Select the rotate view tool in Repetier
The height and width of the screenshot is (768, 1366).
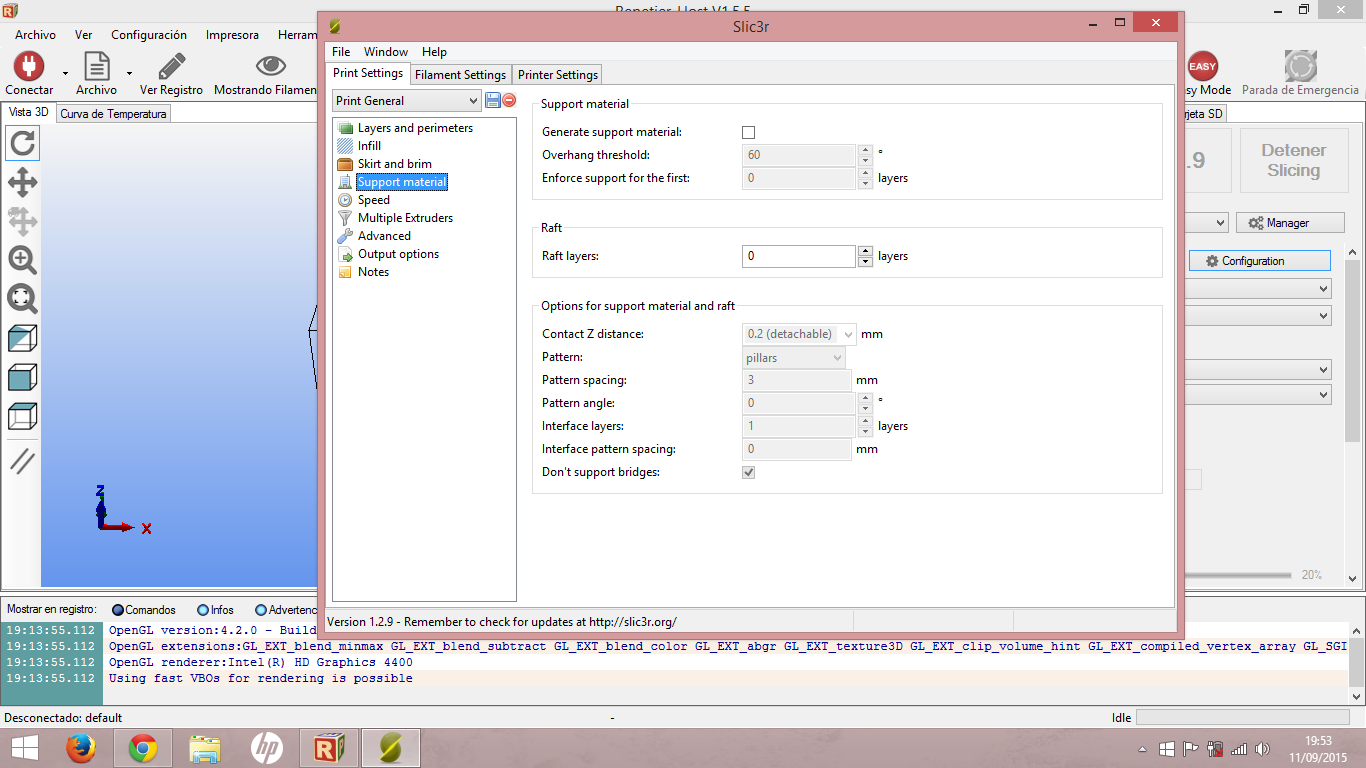pos(22,143)
